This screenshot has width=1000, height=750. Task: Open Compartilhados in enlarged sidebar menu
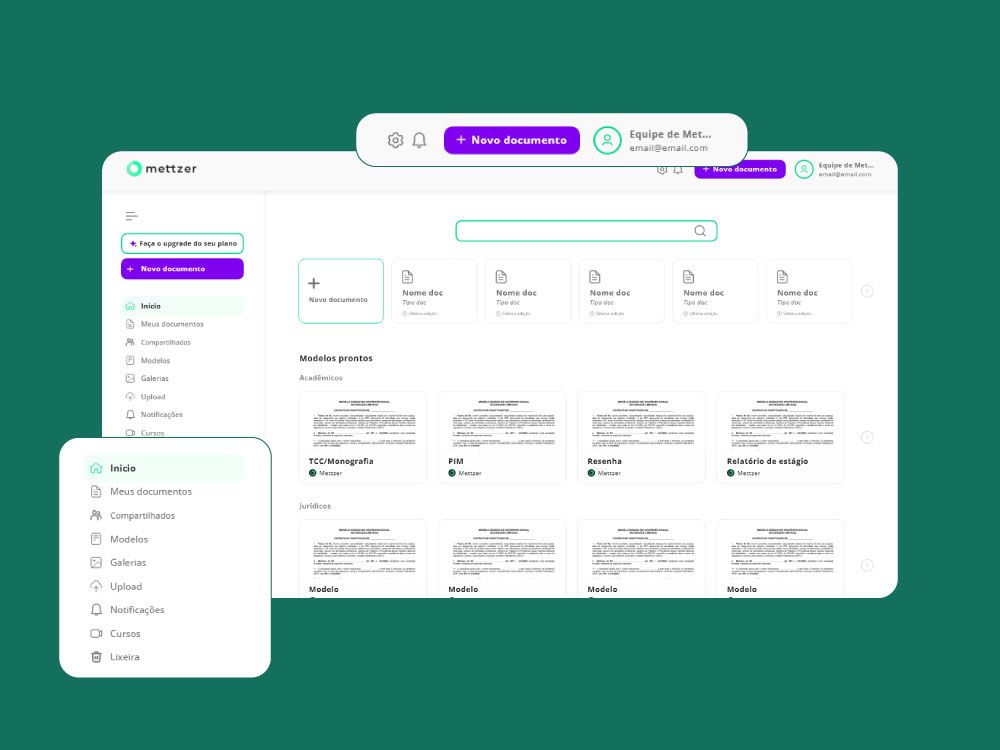click(x=141, y=515)
